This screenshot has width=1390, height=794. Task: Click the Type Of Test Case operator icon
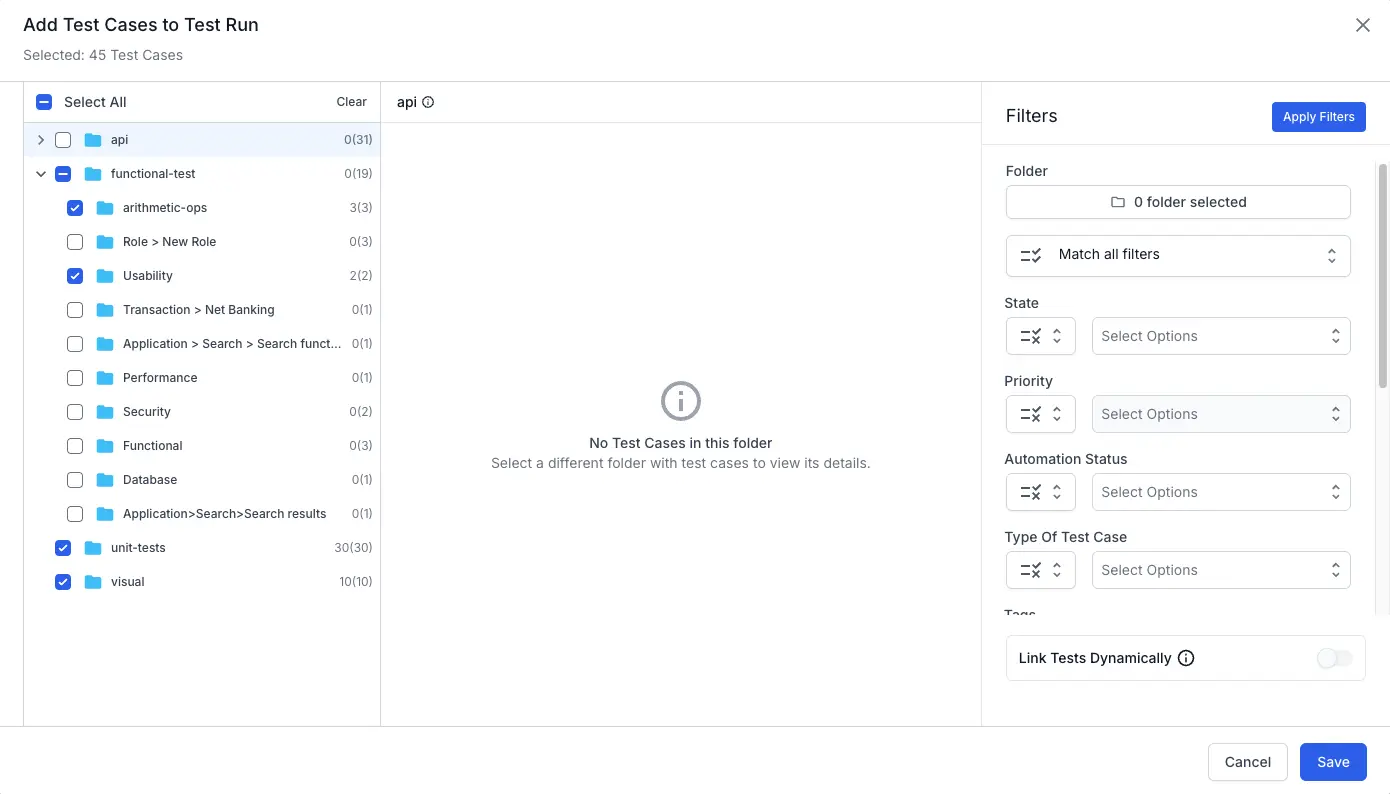[x=1040, y=570]
